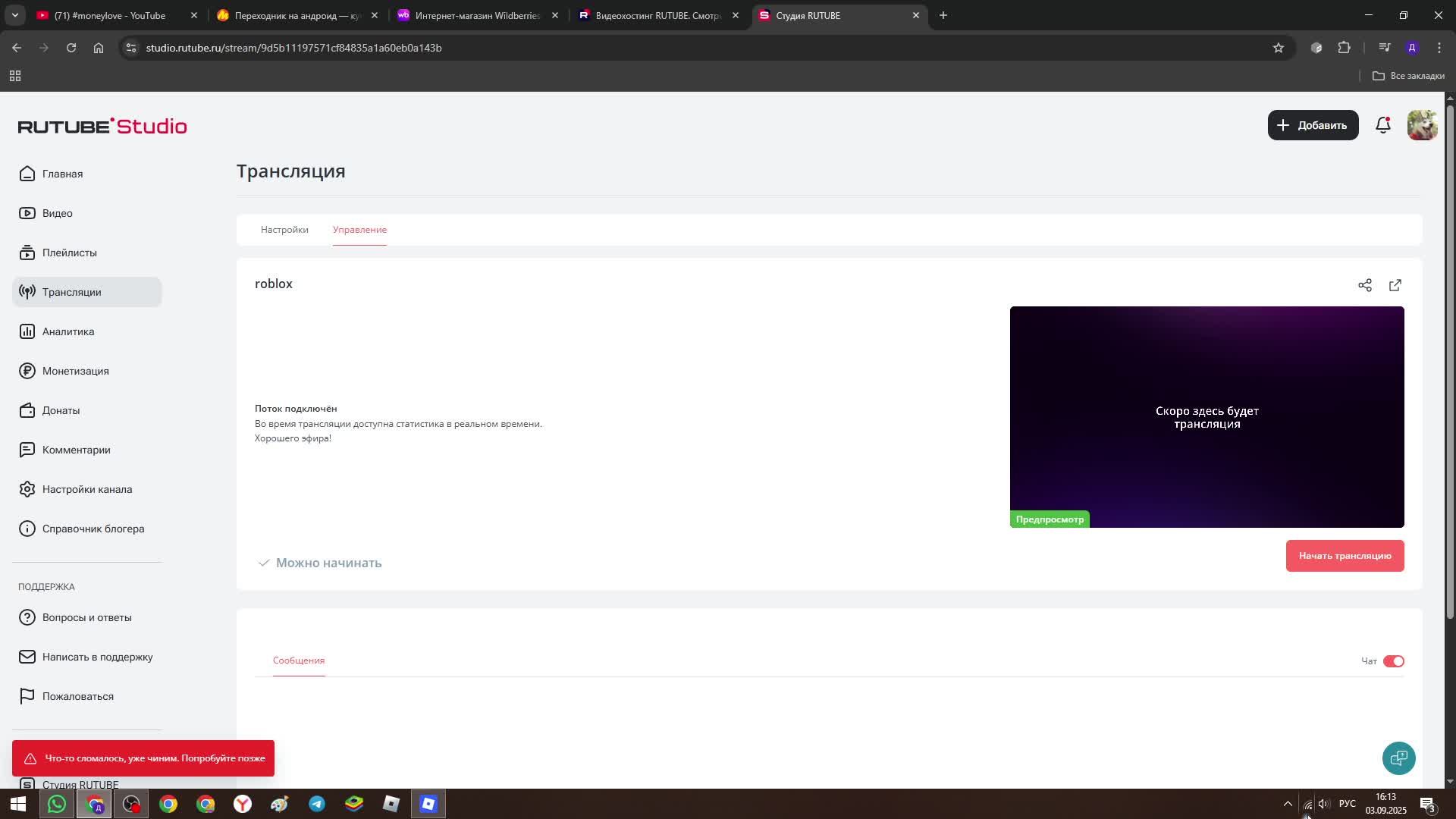
Task: Open the notifications bell
Action: point(1383,125)
